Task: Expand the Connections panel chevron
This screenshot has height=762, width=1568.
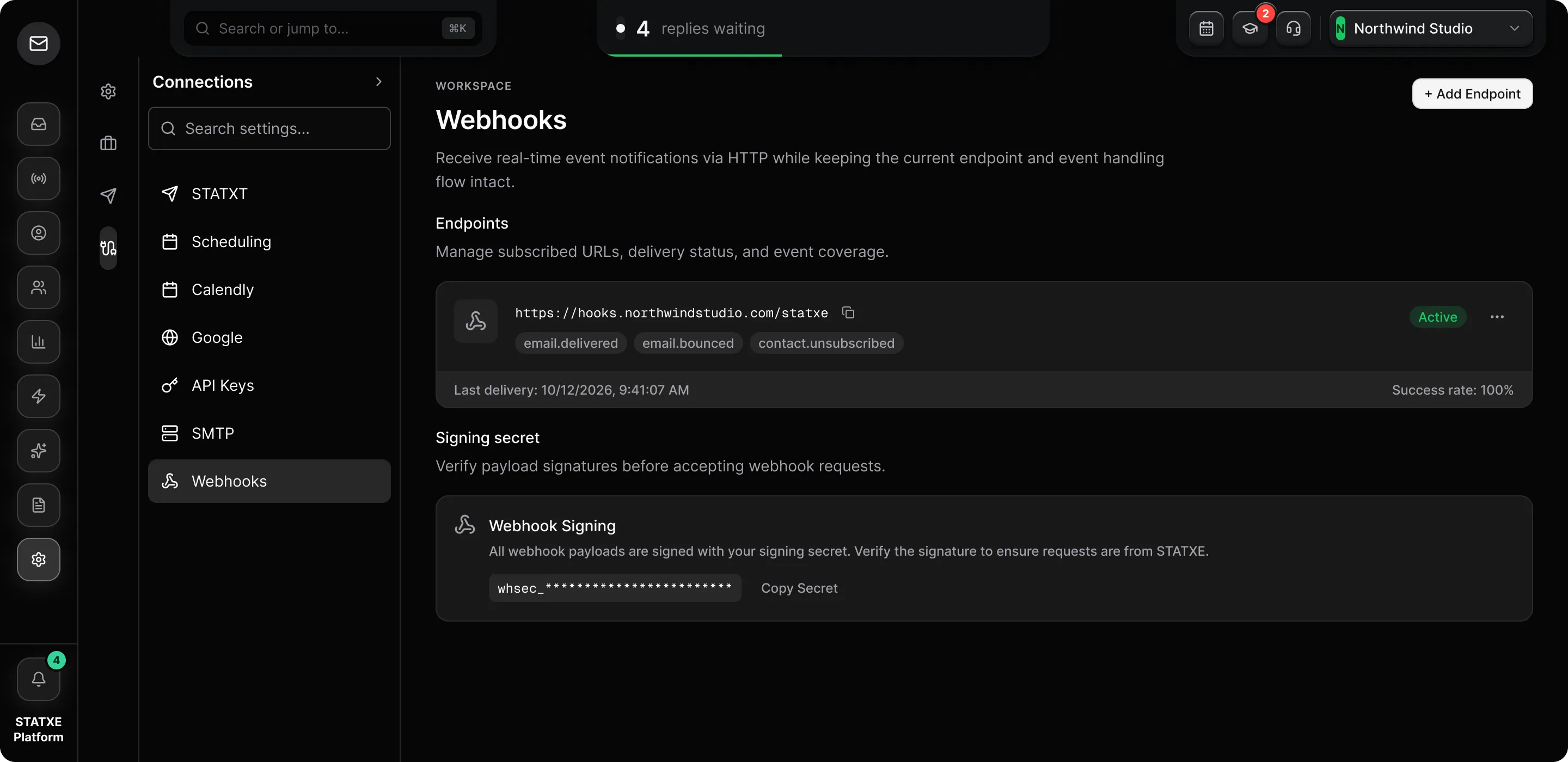Action: 378,82
